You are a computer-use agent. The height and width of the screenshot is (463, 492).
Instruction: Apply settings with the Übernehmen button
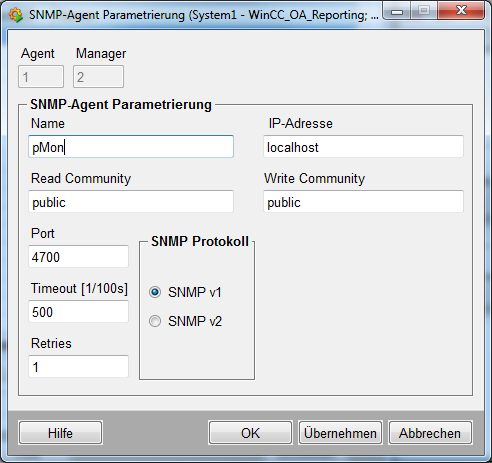pos(340,433)
